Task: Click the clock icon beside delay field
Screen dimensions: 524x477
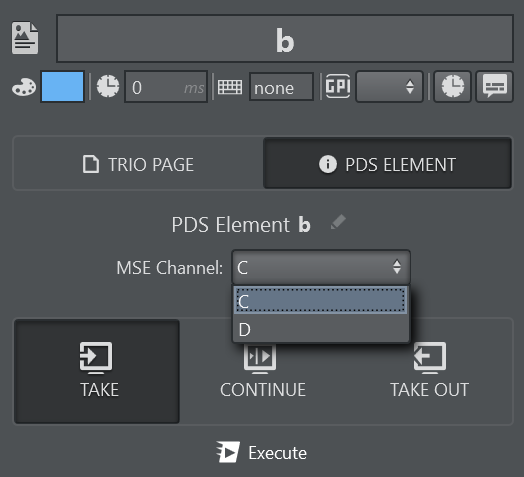Action: [108, 87]
